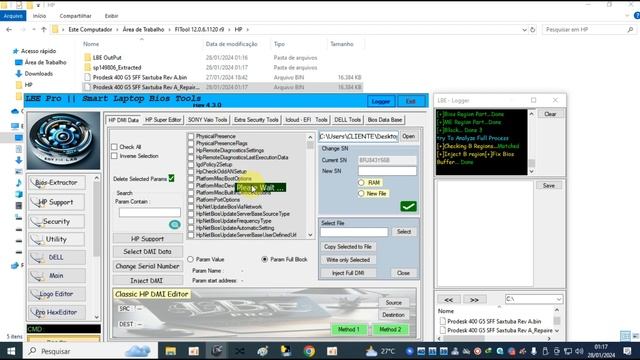Screen dimensions: 640x360
Task: Expand the Explorer address history dropdown
Action: coord(524,29)
